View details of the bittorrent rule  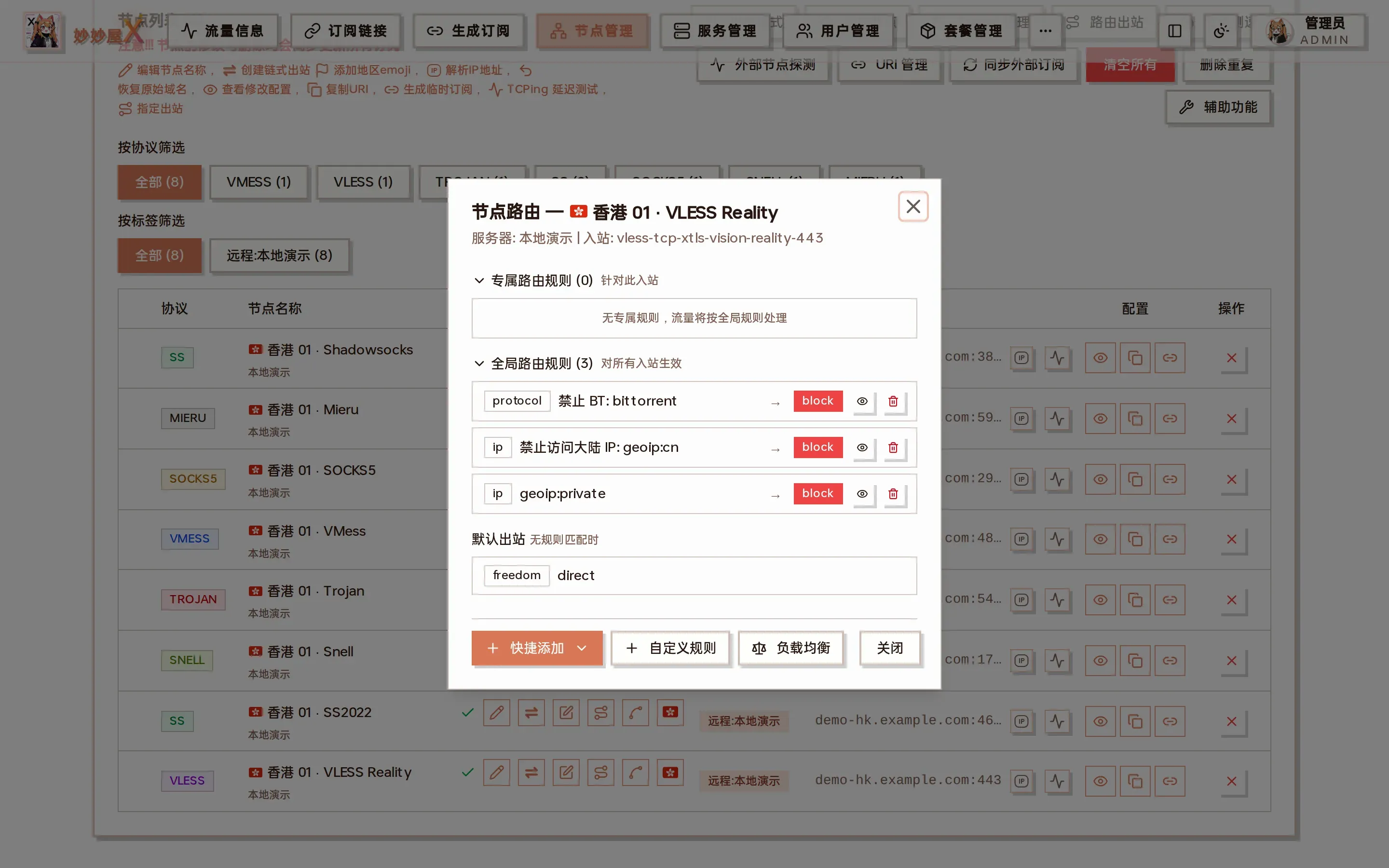coord(862,401)
